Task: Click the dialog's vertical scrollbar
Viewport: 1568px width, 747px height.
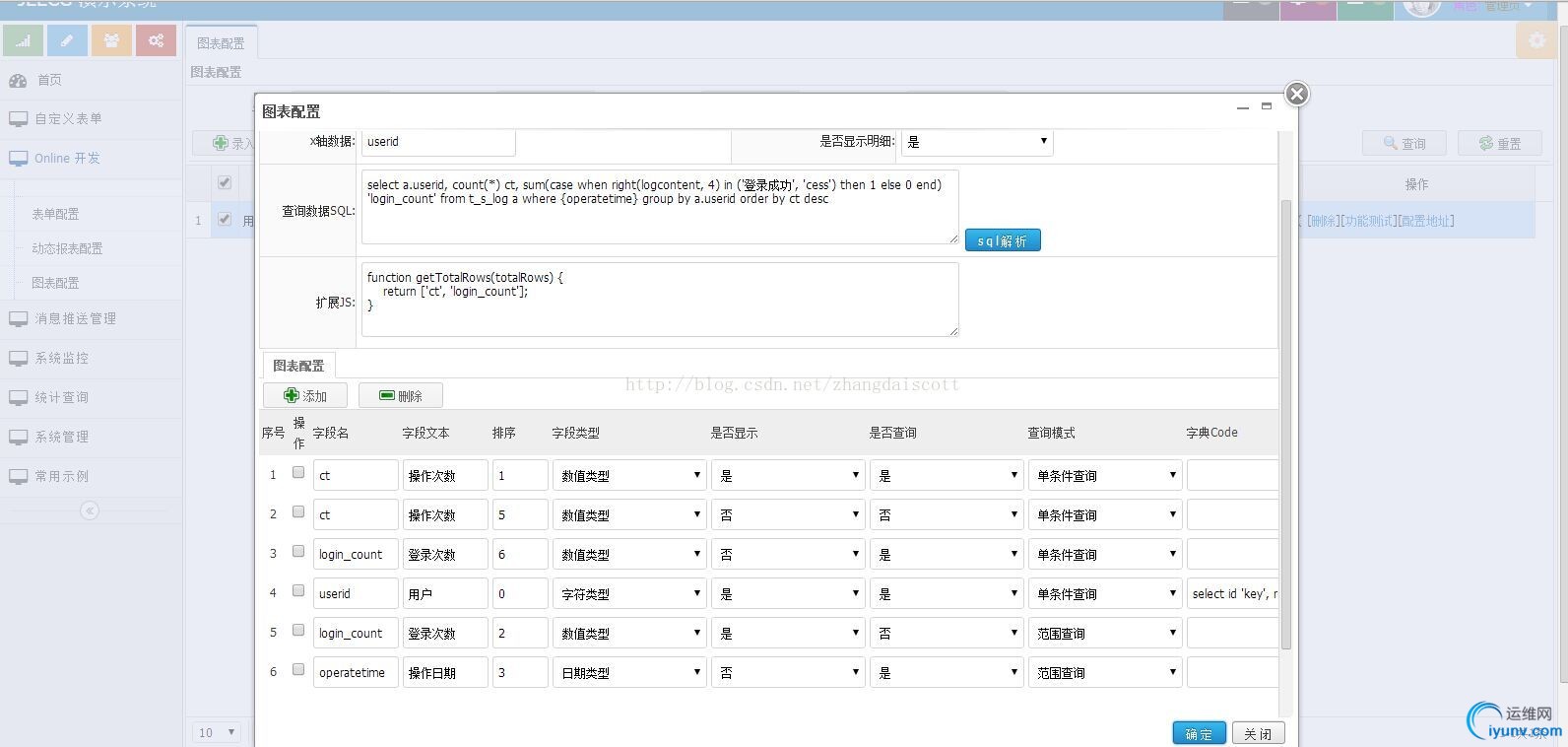Action: click(x=1285, y=424)
